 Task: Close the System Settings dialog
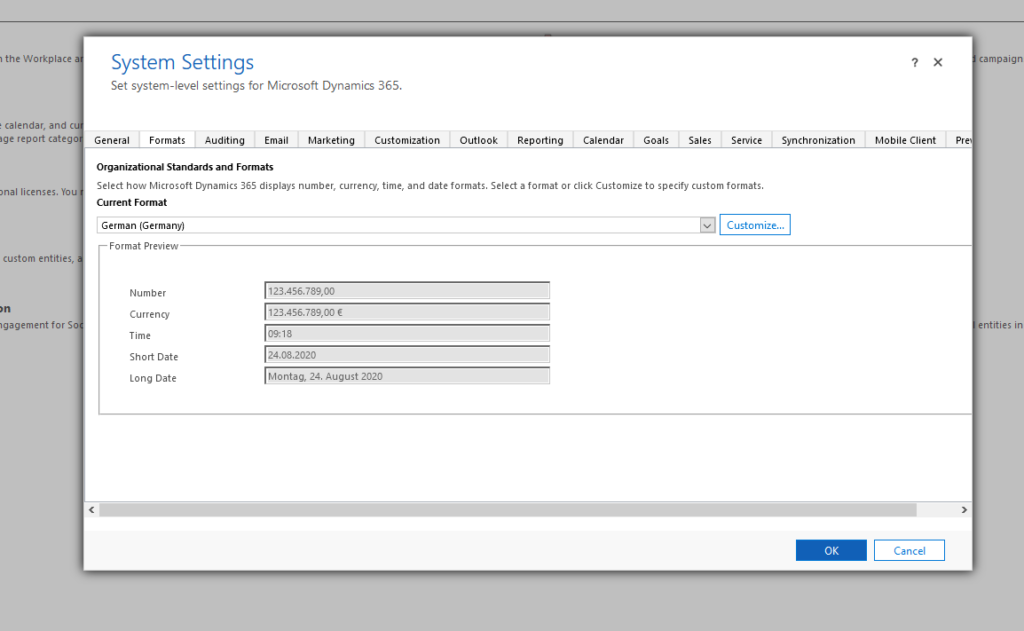(938, 62)
